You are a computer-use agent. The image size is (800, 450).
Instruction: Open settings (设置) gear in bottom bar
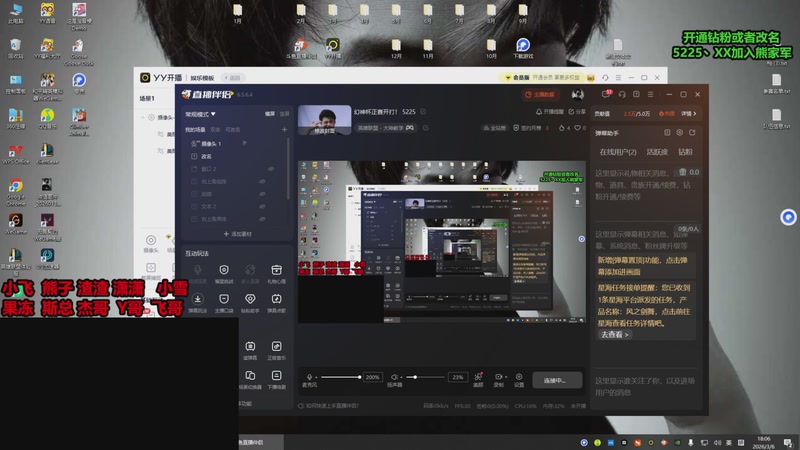pyautogui.click(x=519, y=376)
